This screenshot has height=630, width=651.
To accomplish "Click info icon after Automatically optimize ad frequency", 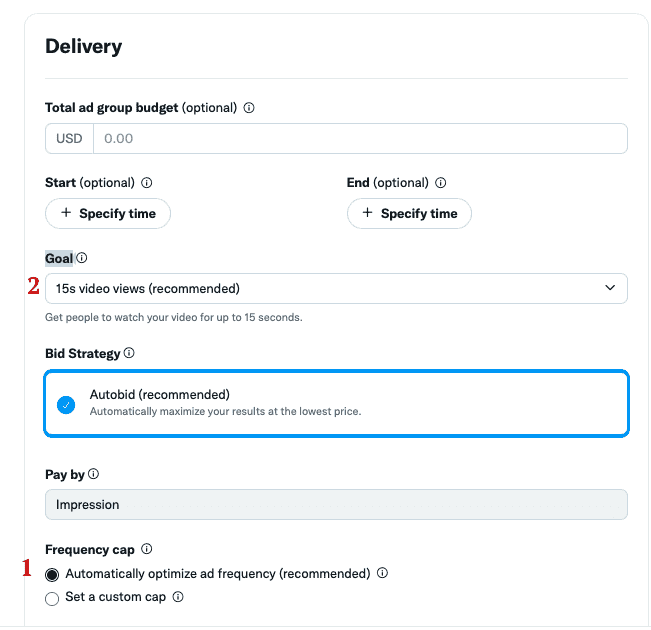I will (382, 573).
